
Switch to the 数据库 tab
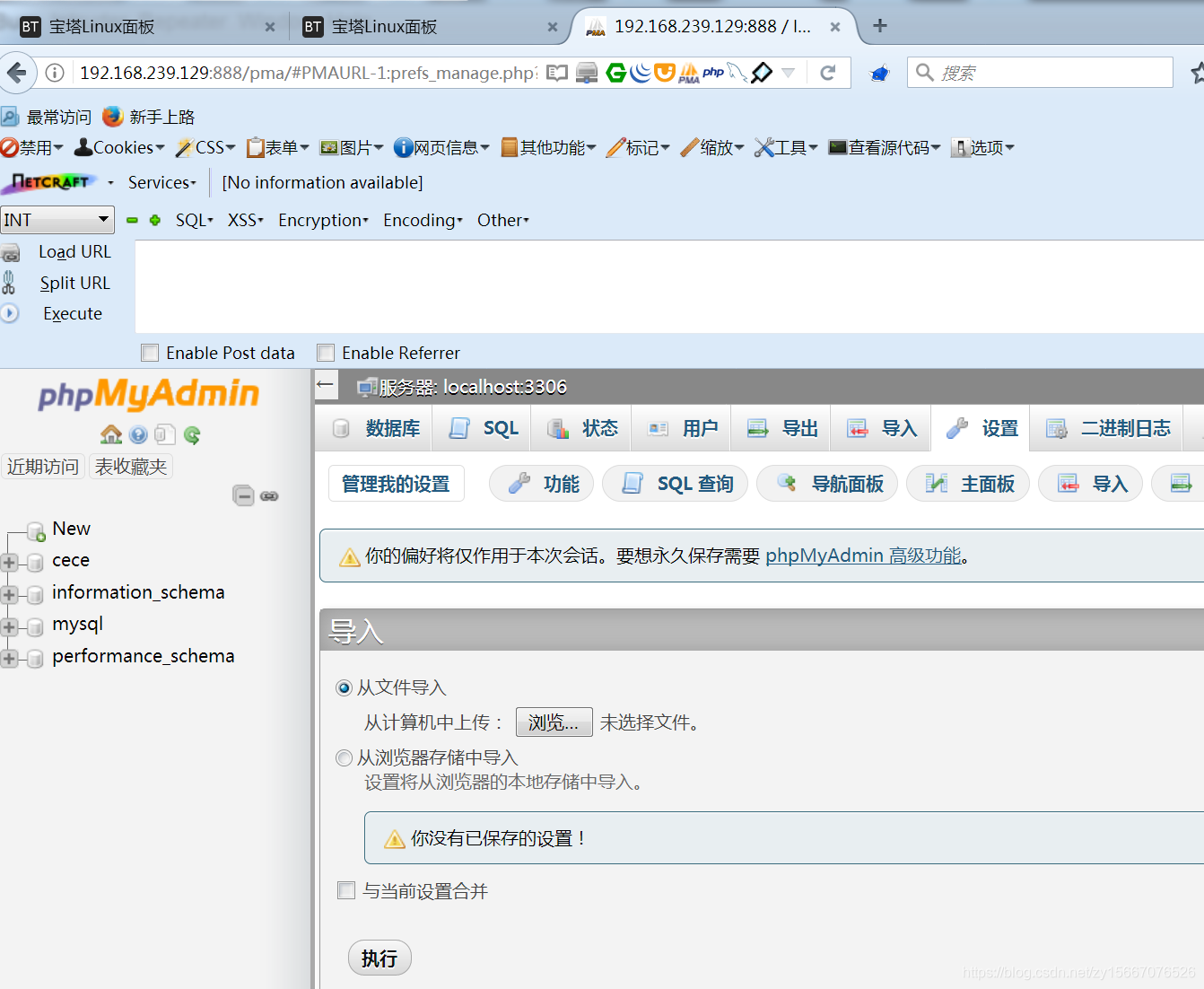click(x=375, y=428)
